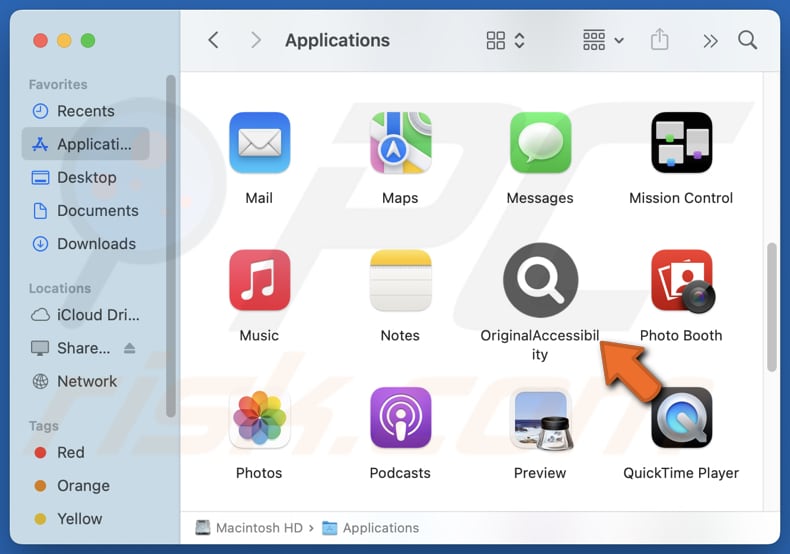
Task: Click the "Mission Control" label text
Action: coord(681,198)
